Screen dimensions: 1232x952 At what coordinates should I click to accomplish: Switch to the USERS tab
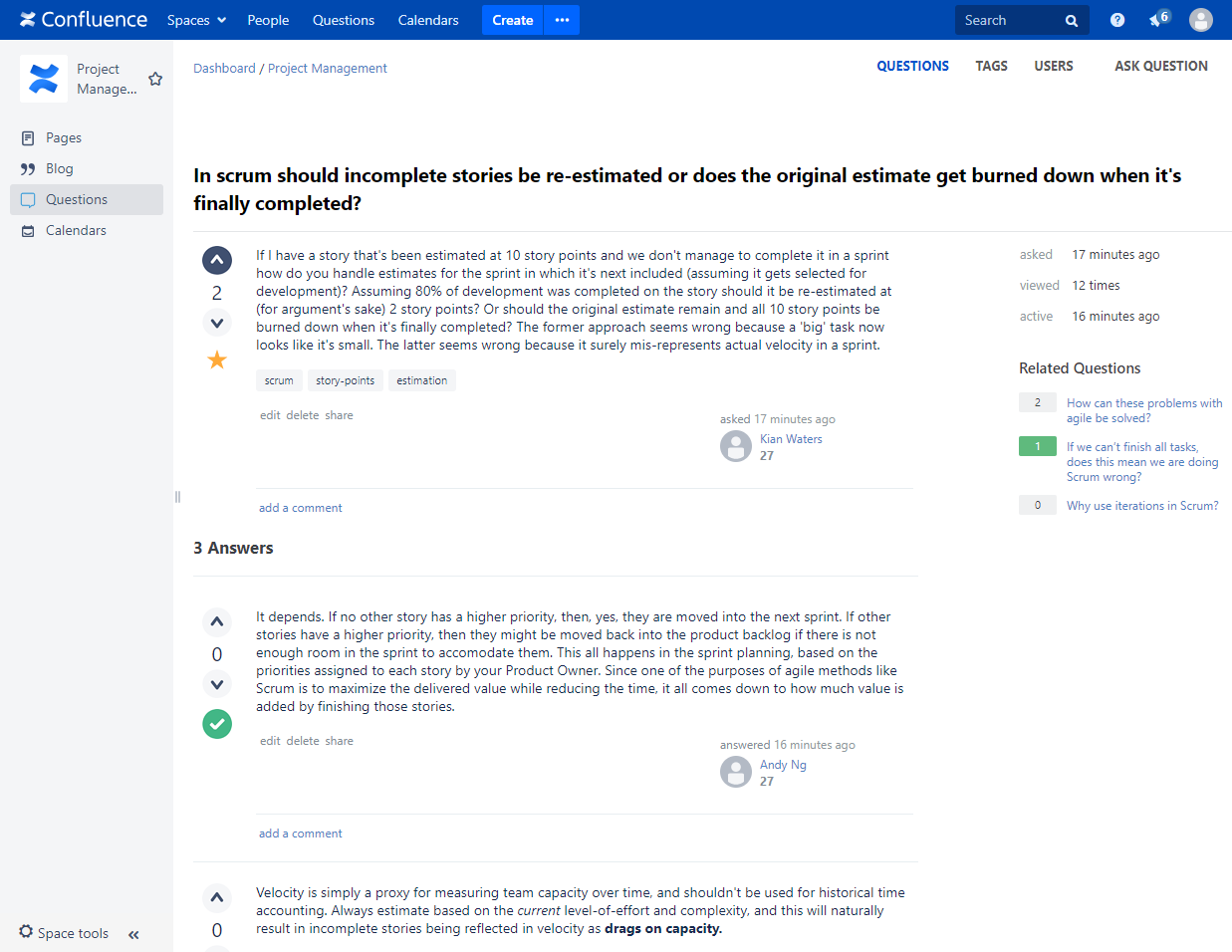coord(1054,66)
